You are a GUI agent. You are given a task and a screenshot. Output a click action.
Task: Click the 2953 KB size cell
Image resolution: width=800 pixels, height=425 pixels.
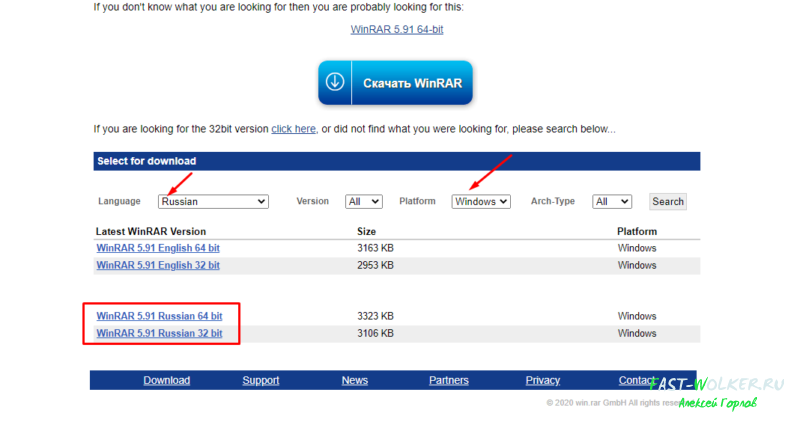coord(375,265)
